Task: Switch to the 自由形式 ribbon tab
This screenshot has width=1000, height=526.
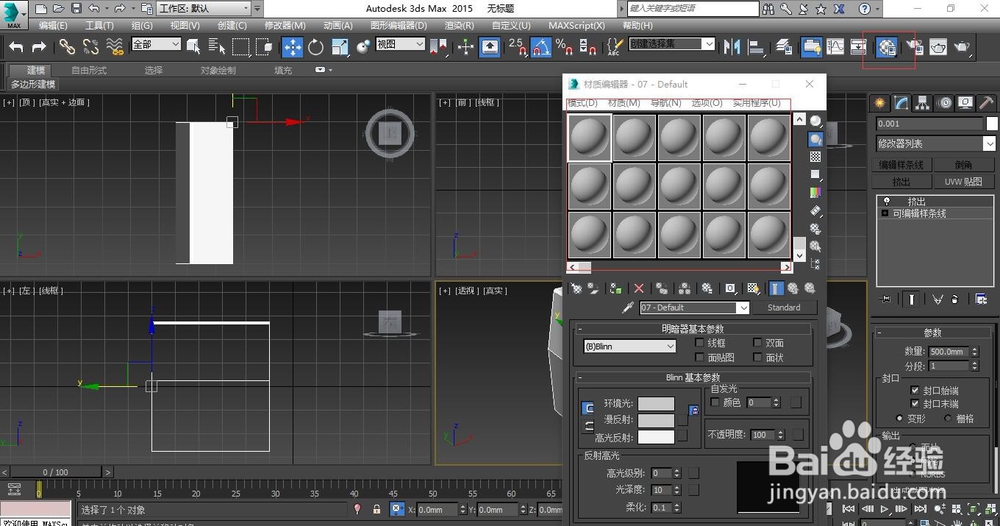Action: pos(89,70)
